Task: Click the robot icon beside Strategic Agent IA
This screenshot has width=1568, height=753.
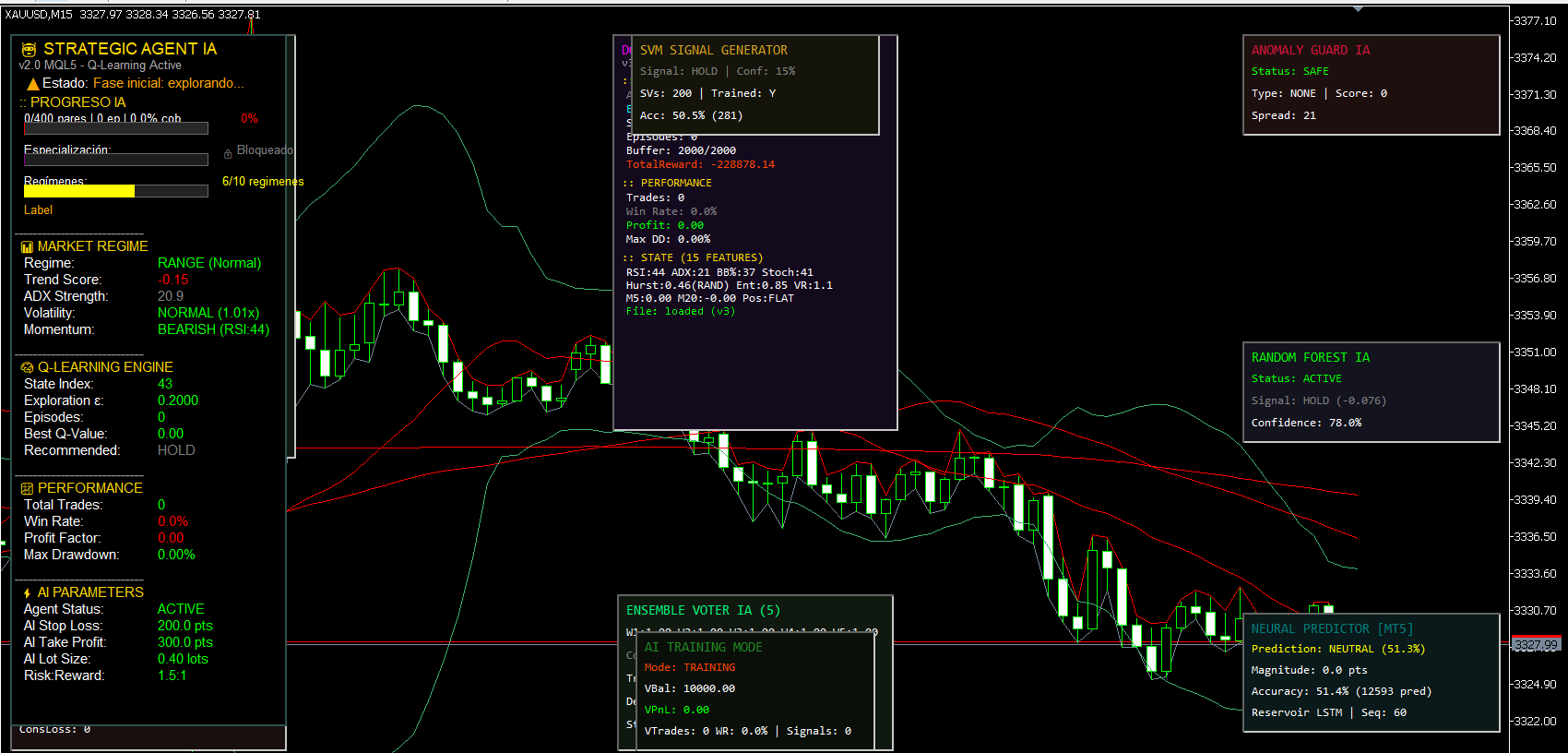Action: point(29,50)
